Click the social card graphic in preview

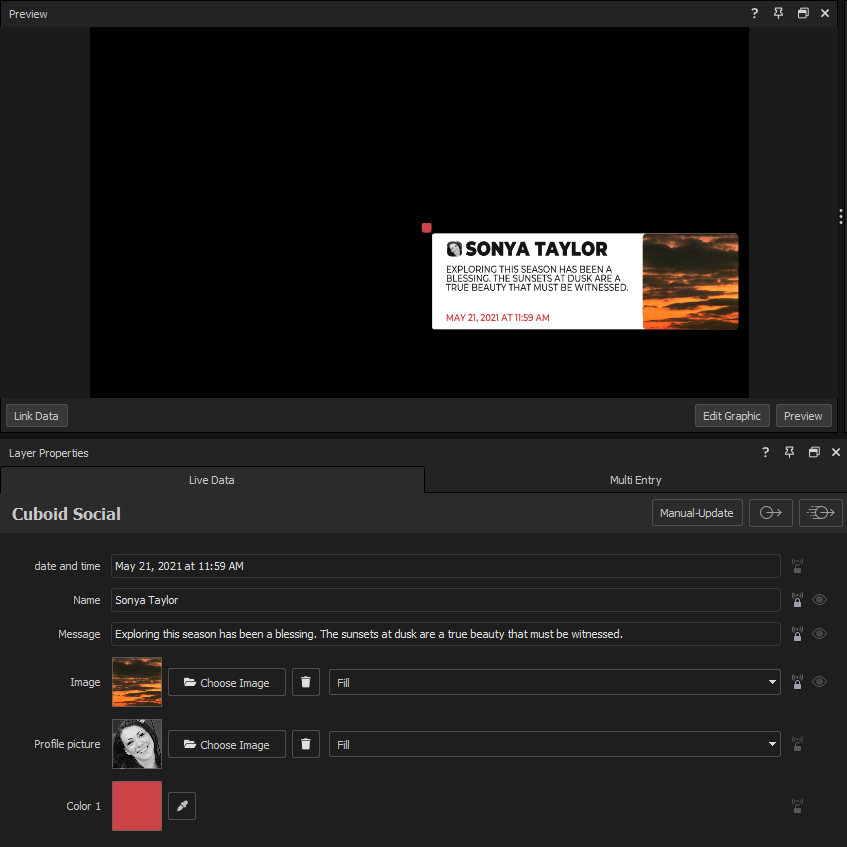pos(585,281)
